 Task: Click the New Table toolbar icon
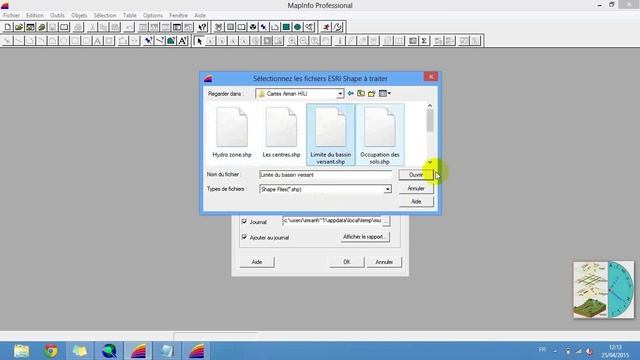(8, 27)
